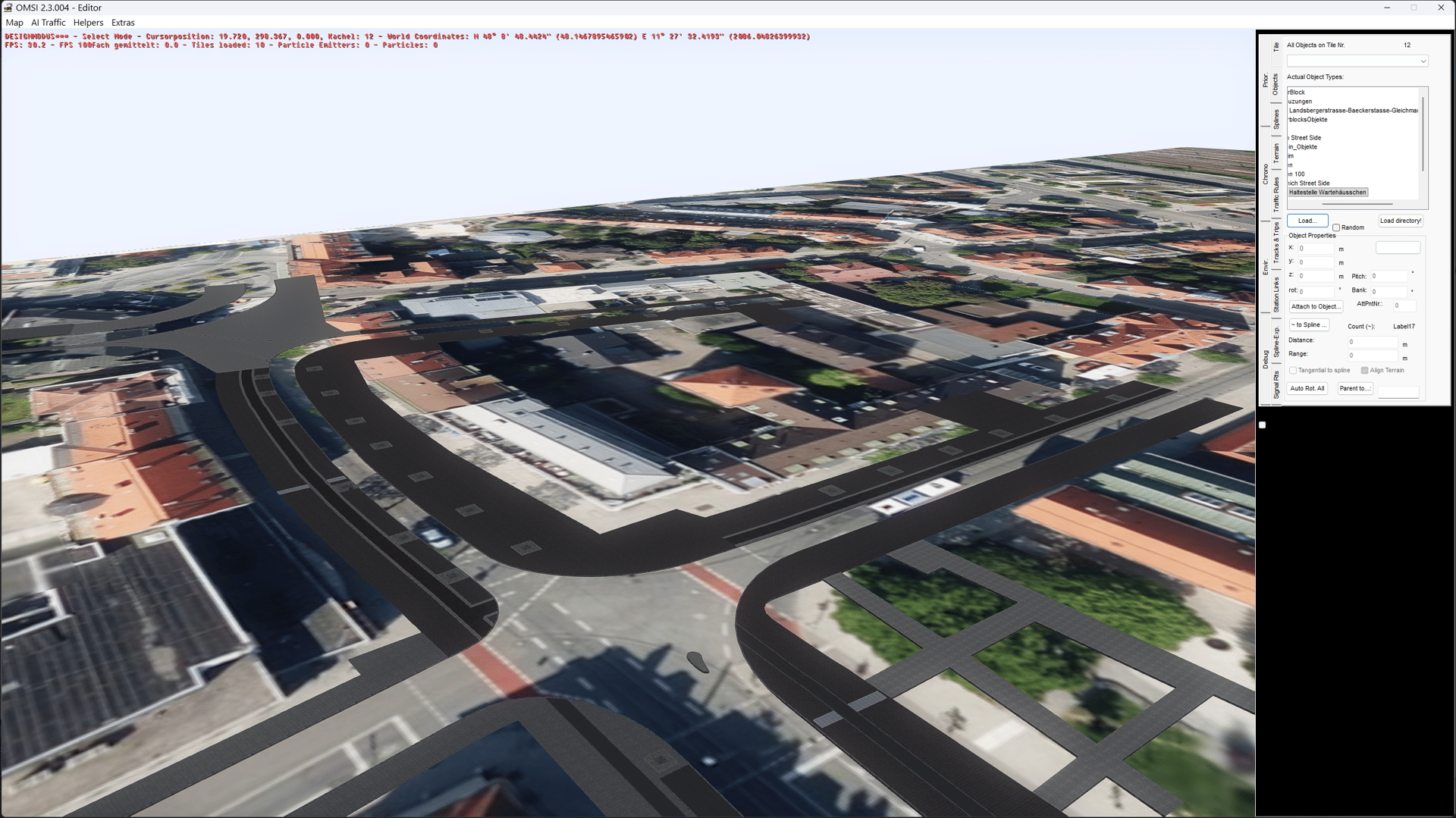Select the Traffic Rules tab
Image resolution: width=1456 pixels, height=818 pixels.
(1276, 194)
